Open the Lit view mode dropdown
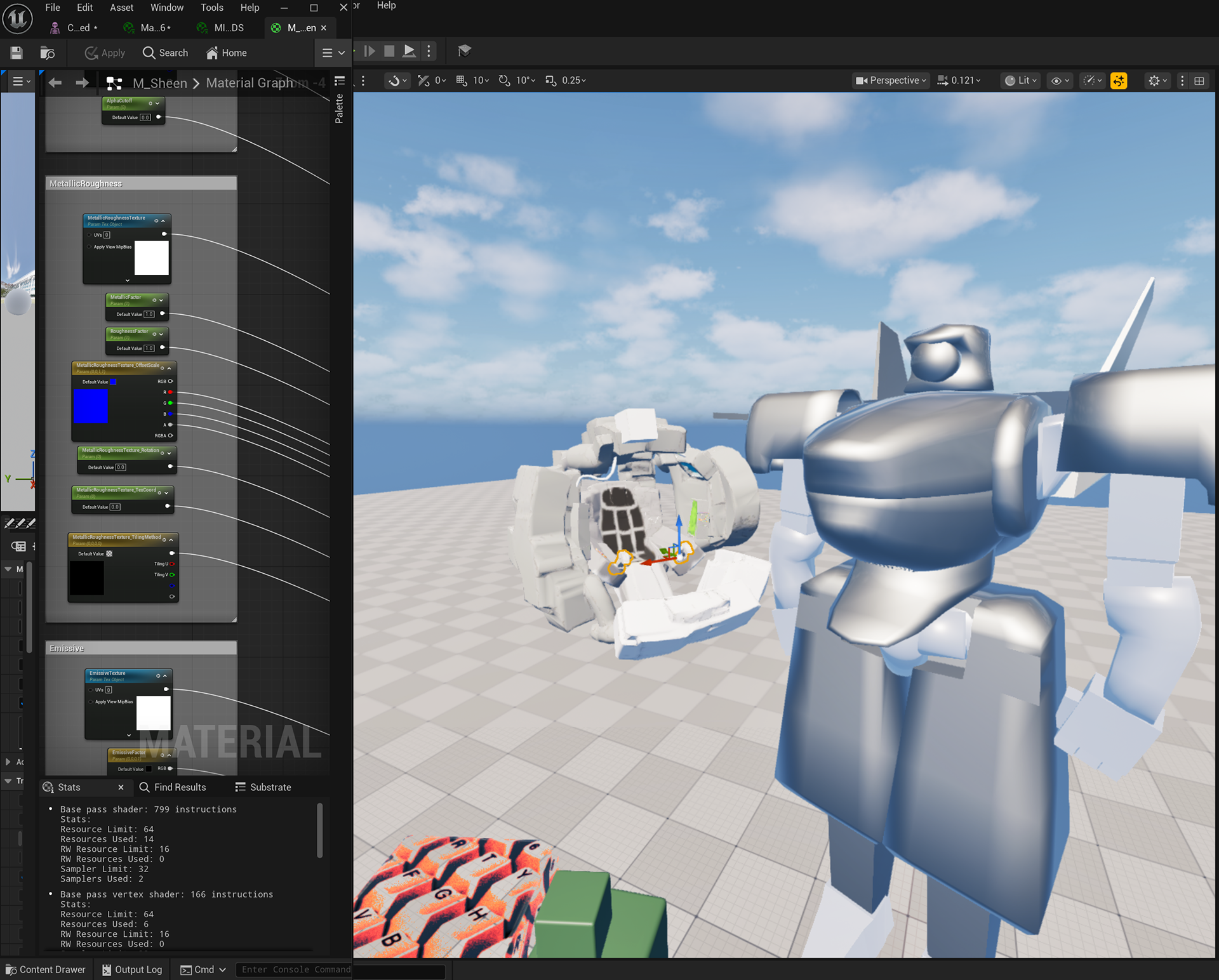This screenshot has height=980, width=1219. [x=1021, y=81]
